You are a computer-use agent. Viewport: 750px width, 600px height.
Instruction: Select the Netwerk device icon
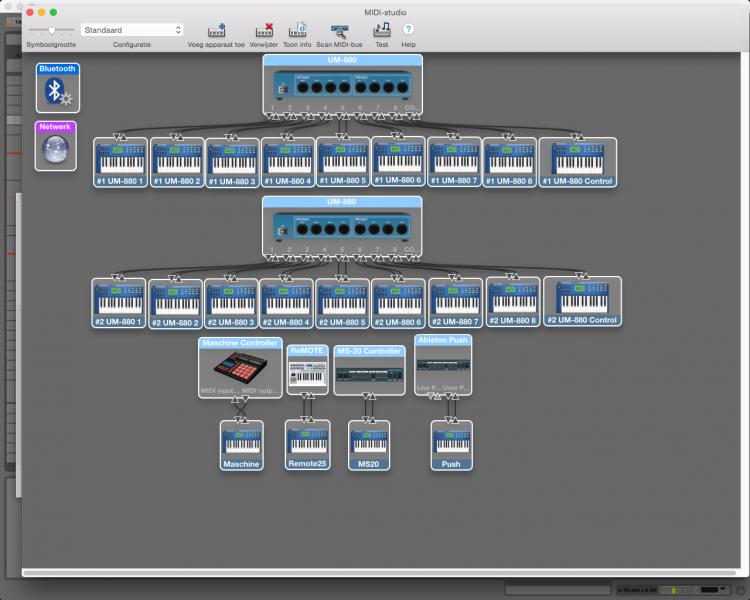click(x=55, y=146)
